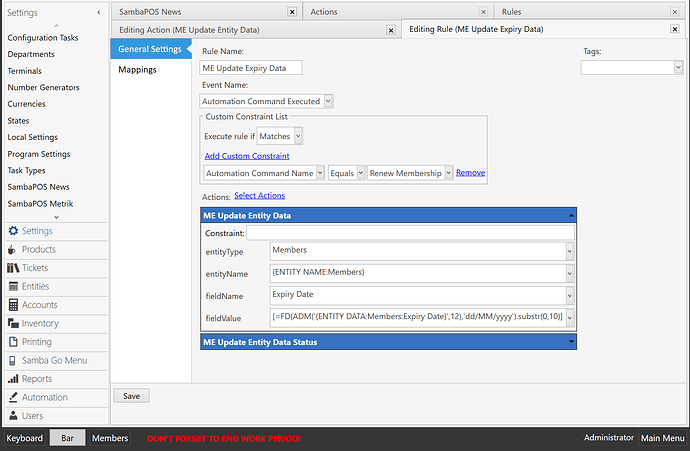The height and width of the screenshot is (451, 690).
Task: Open the entityName dropdown arrow
Action: coord(569,274)
